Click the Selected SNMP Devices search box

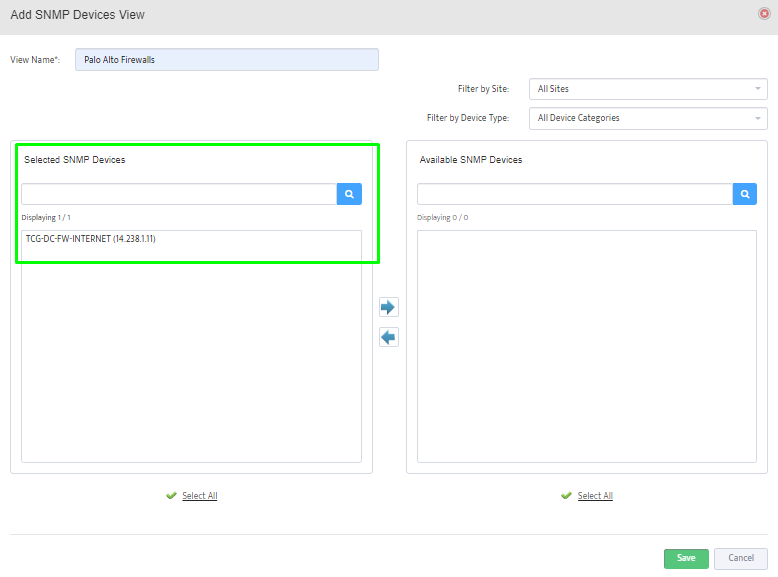tap(179, 194)
